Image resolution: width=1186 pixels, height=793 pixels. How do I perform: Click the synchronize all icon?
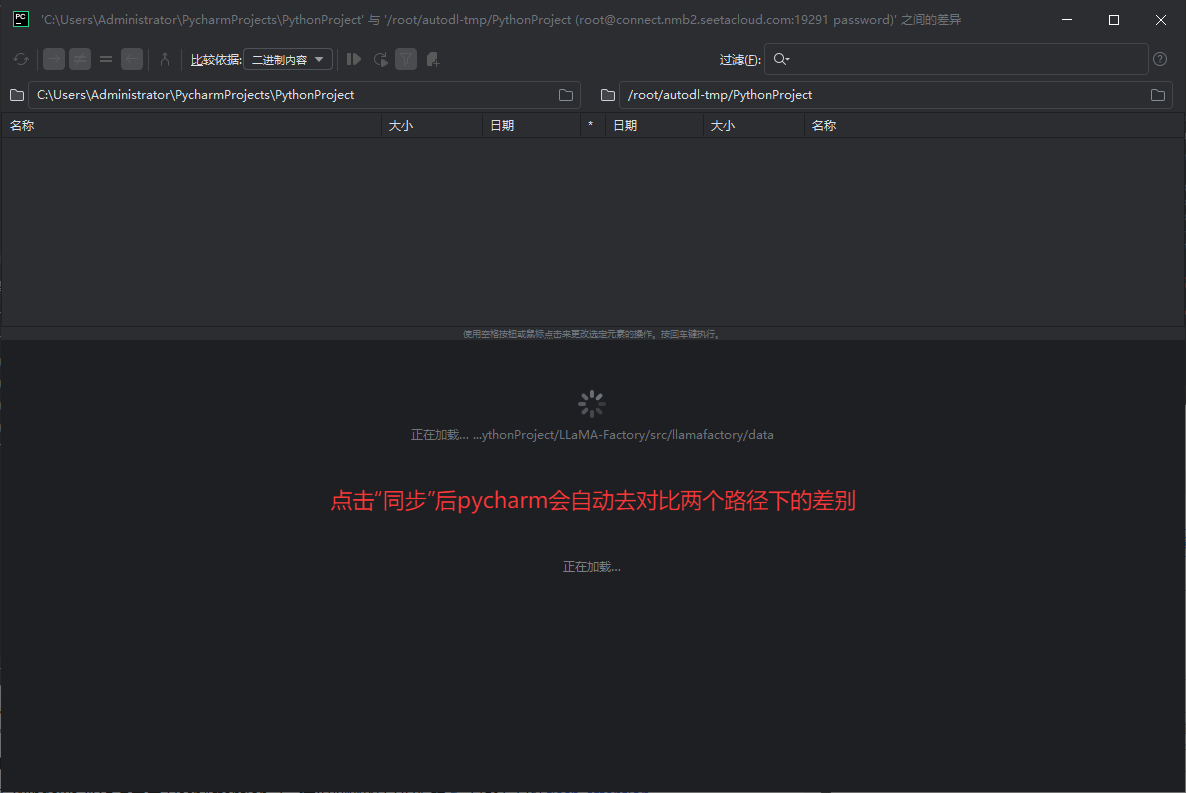tap(380, 59)
